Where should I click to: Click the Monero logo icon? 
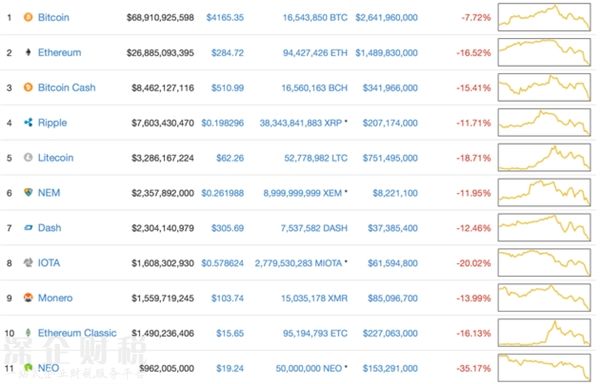[28, 298]
